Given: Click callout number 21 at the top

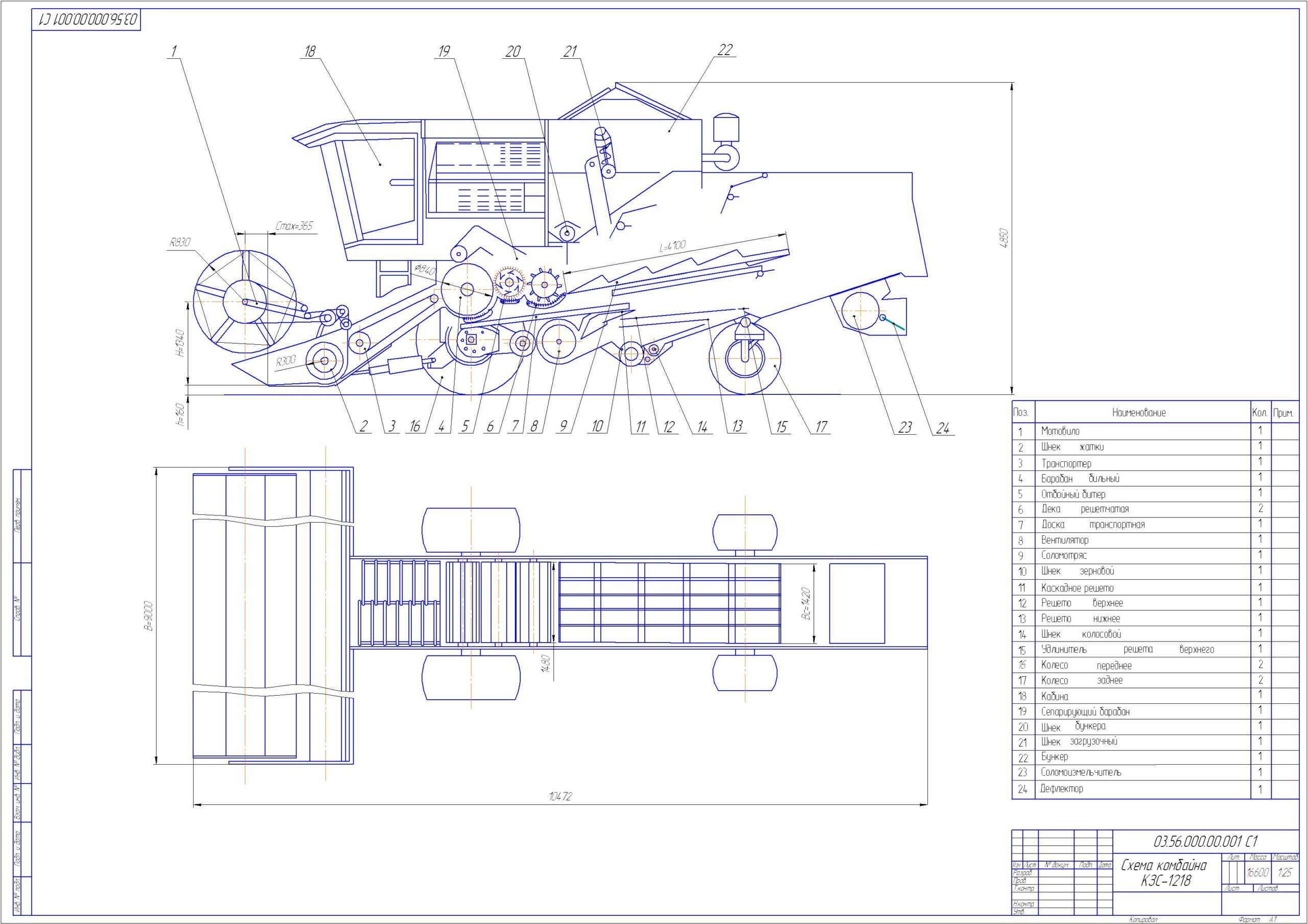Looking at the screenshot, I should click(570, 51).
